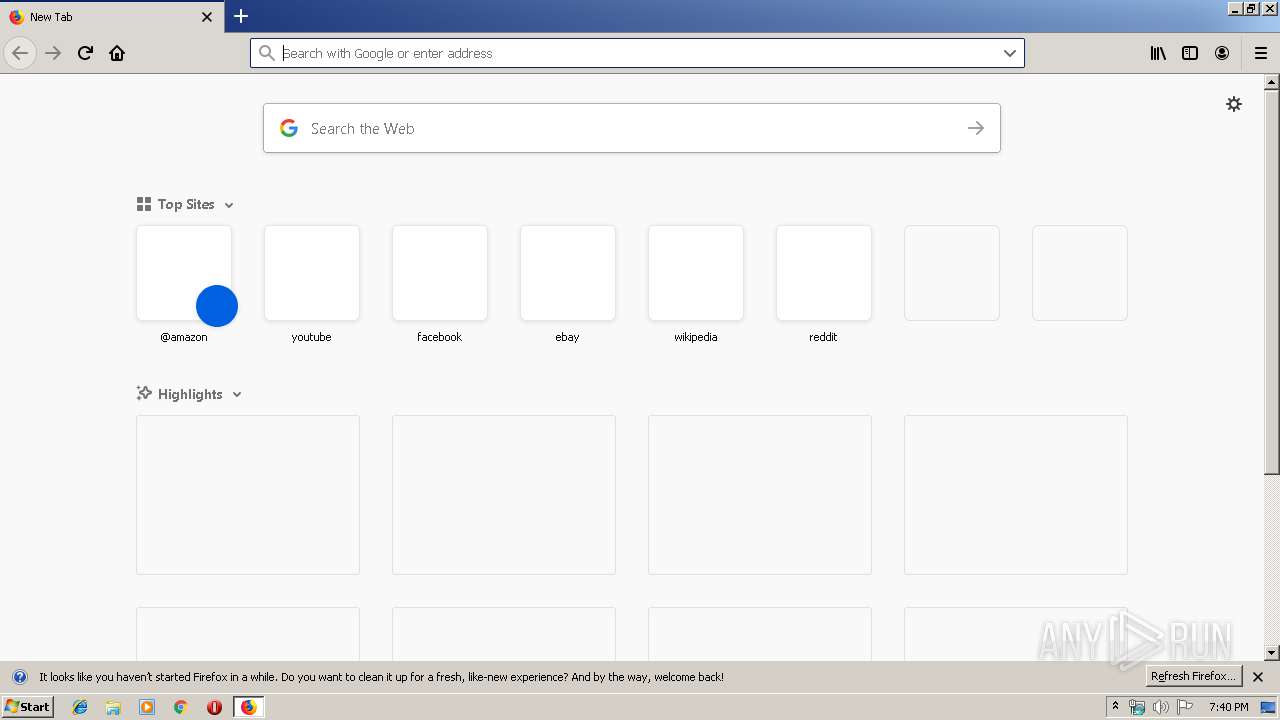
Task: Focus the Search with Google address bar
Action: point(637,53)
